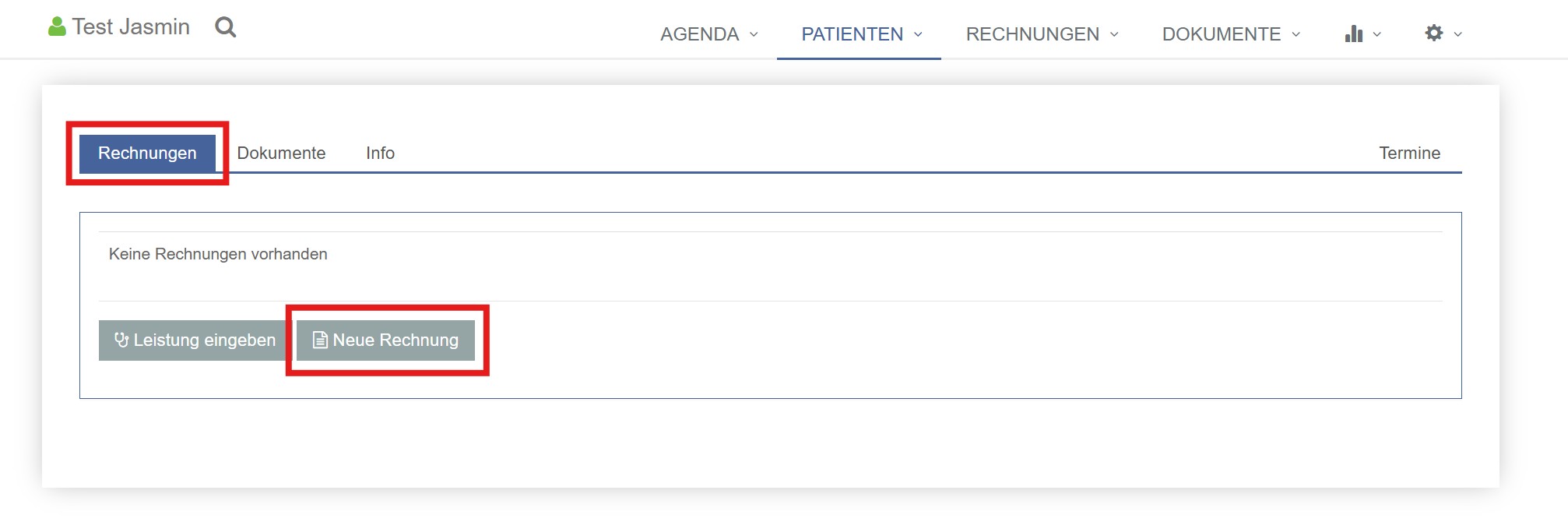The height and width of the screenshot is (522, 1568).
Task: Expand the chevron beside the gear icon
Action: pos(1458,34)
